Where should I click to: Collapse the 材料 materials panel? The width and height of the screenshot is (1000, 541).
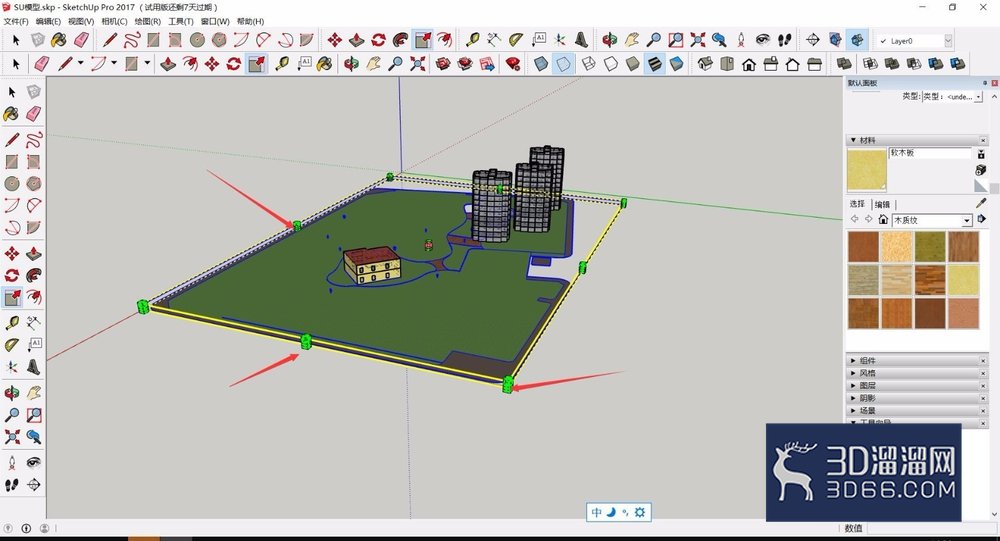[x=853, y=140]
